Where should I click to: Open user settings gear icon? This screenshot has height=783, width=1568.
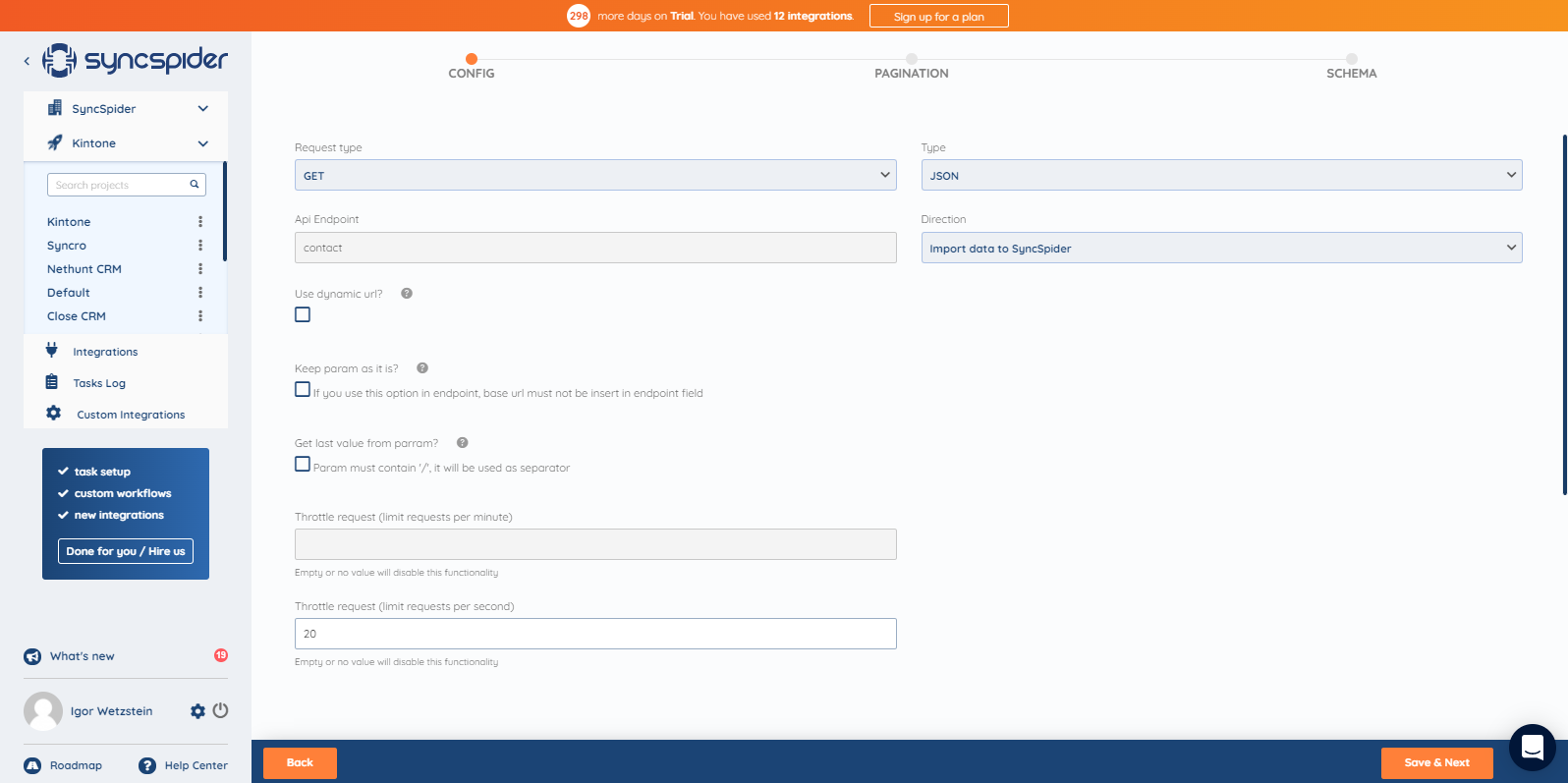click(x=197, y=711)
